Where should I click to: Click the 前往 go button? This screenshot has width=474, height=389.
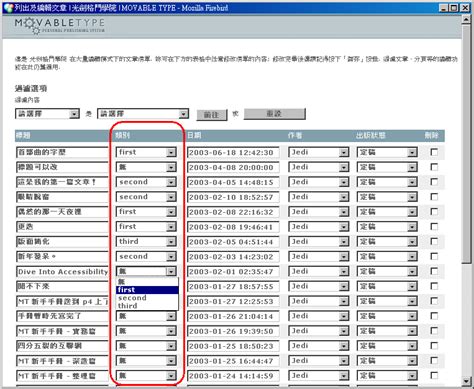pos(211,115)
